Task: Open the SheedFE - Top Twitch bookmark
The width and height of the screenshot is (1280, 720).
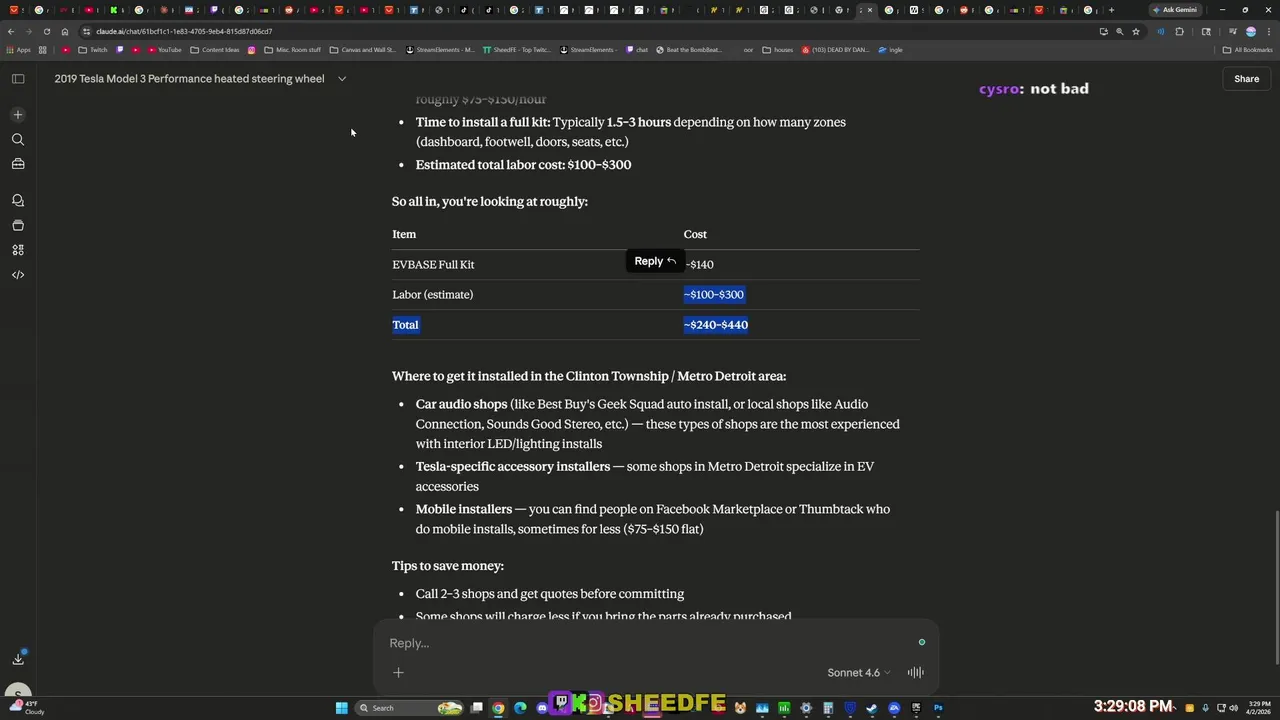Action: point(516,49)
